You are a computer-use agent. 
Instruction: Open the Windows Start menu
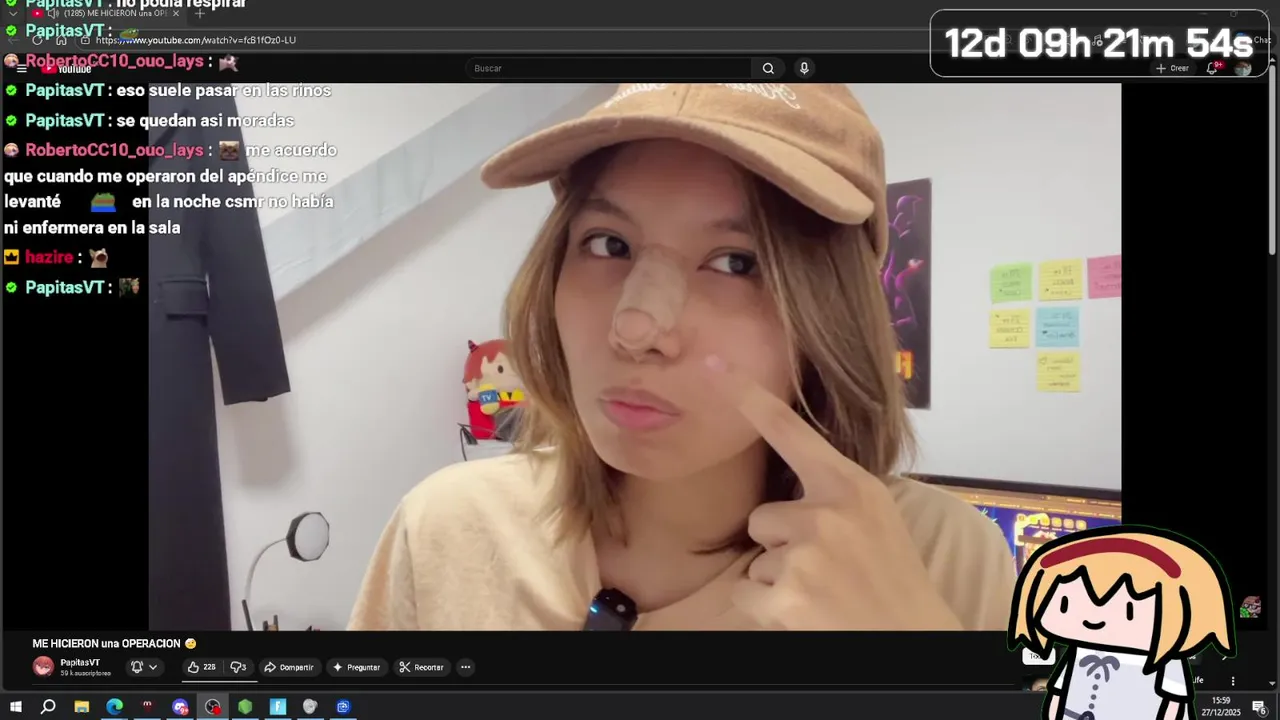pos(15,707)
